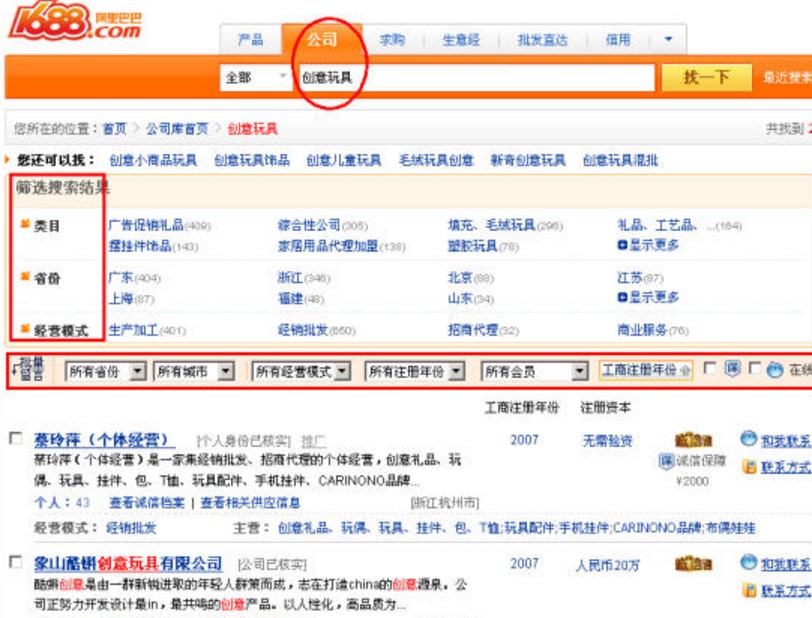Filter by province 江苏
The height and width of the screenshot is (618, 812).
(x=630, y=278)
